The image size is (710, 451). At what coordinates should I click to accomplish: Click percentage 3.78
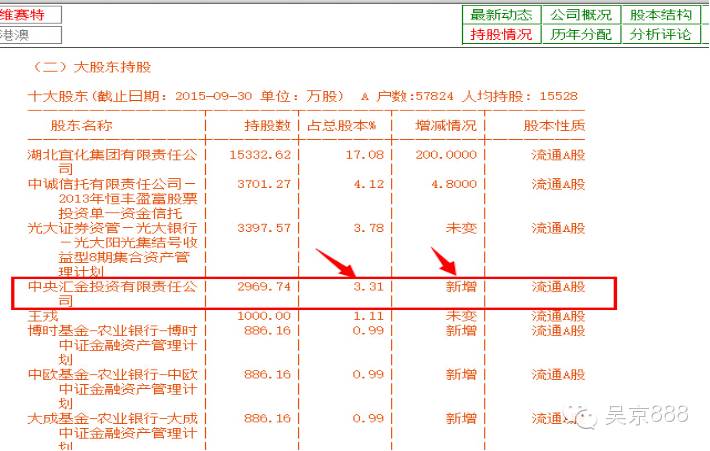tap(369, 228)
